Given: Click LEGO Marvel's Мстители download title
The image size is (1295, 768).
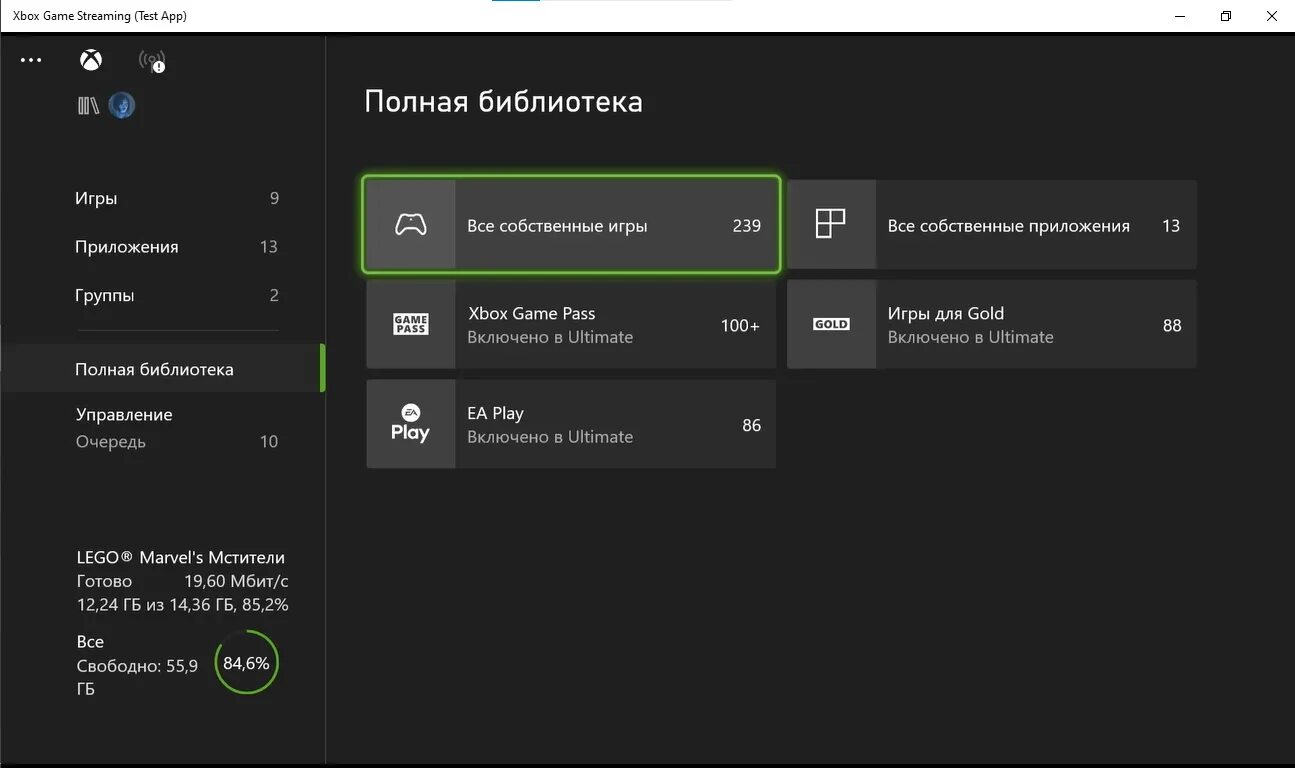Looking at the screenshot, I should coord(181,557).
